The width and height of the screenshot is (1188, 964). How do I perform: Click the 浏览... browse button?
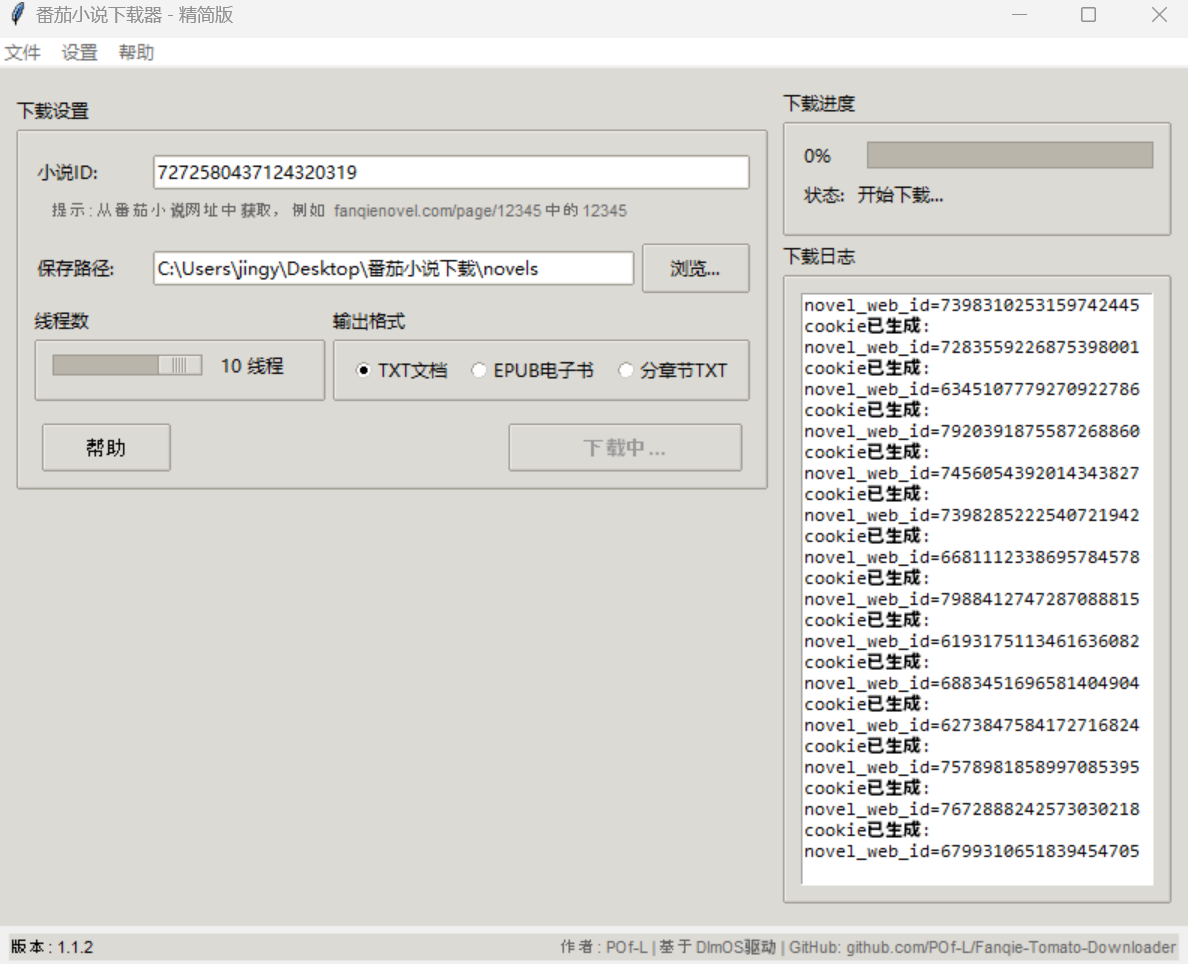click(696, 268)
